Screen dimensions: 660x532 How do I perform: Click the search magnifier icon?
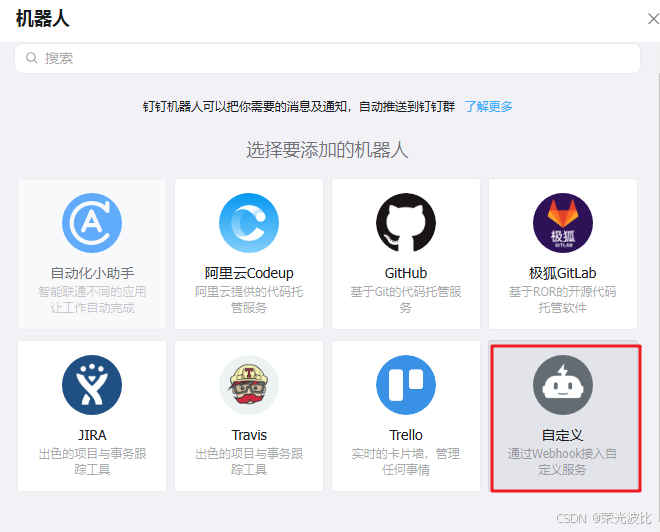[x=32, y=58]
